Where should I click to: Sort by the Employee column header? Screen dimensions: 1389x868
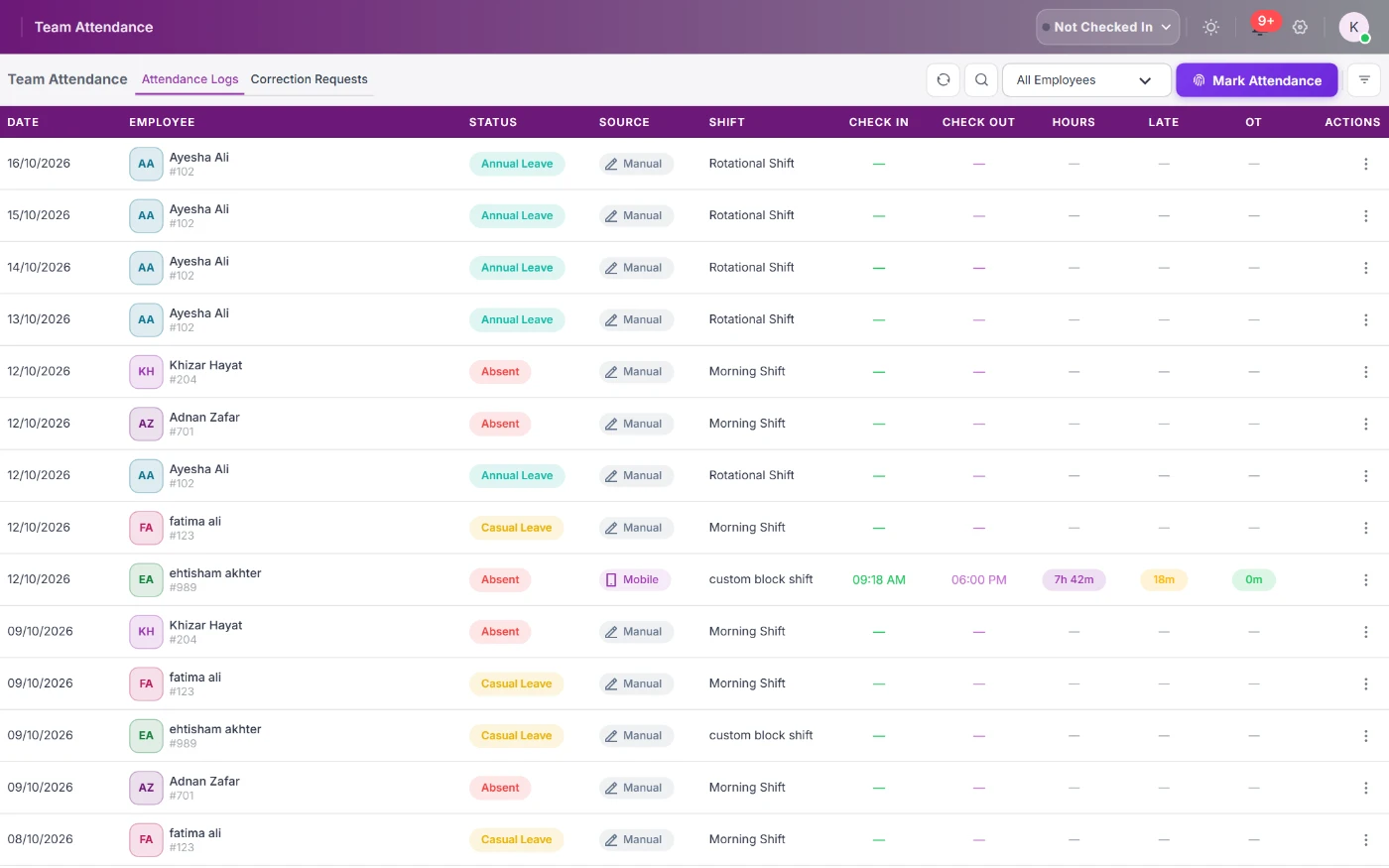pos(162,122)
